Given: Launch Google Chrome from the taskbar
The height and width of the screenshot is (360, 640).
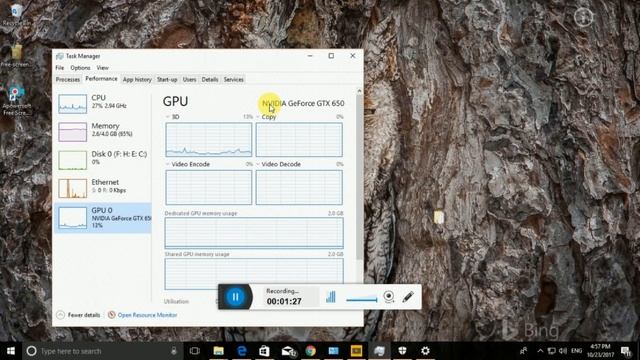Looking at the screenshot, I should 311,351.
